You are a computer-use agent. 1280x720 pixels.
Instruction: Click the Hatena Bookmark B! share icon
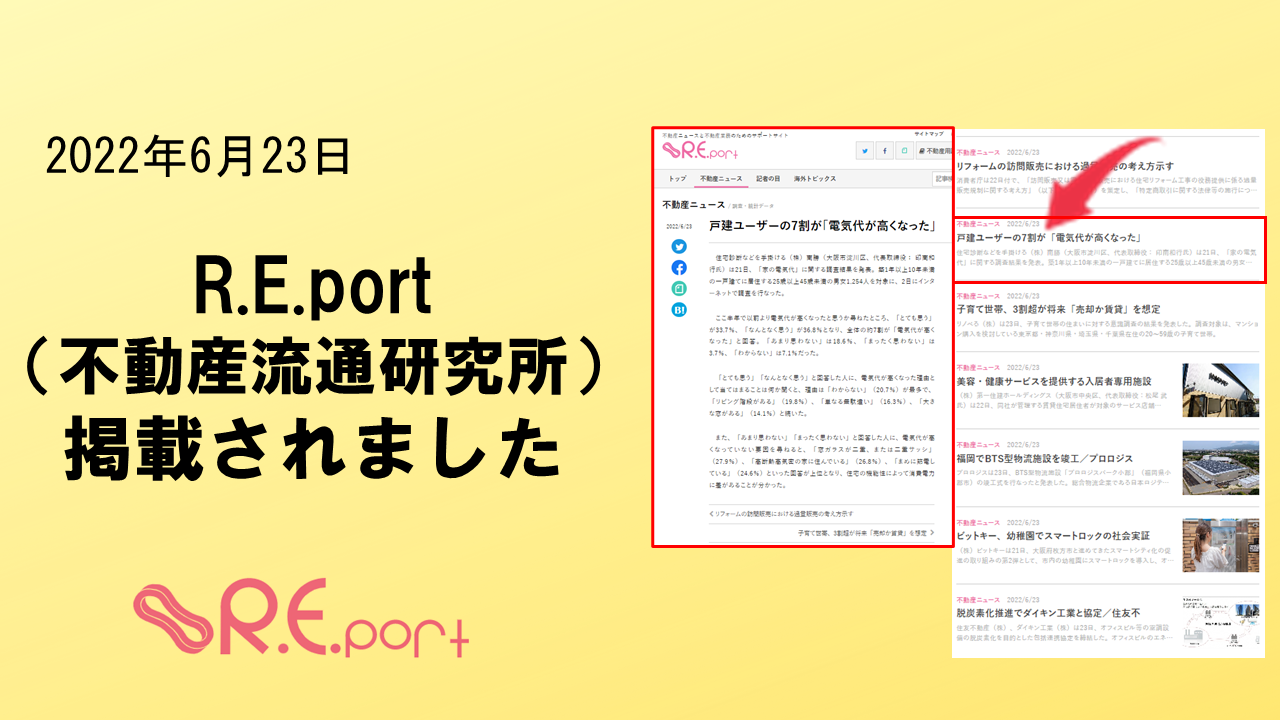coord(679,310)
